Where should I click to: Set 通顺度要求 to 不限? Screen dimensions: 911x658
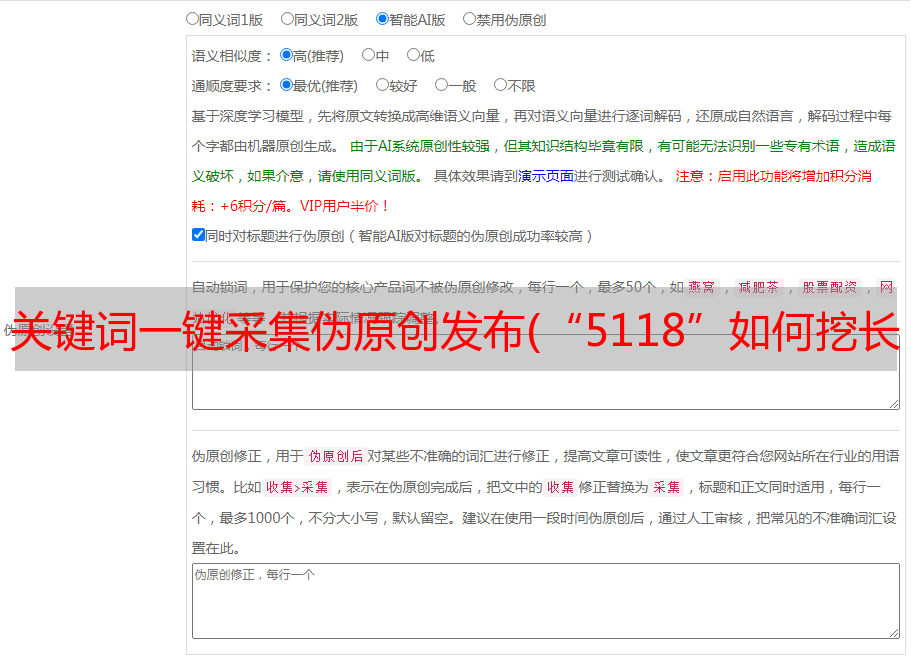[500, 85]
